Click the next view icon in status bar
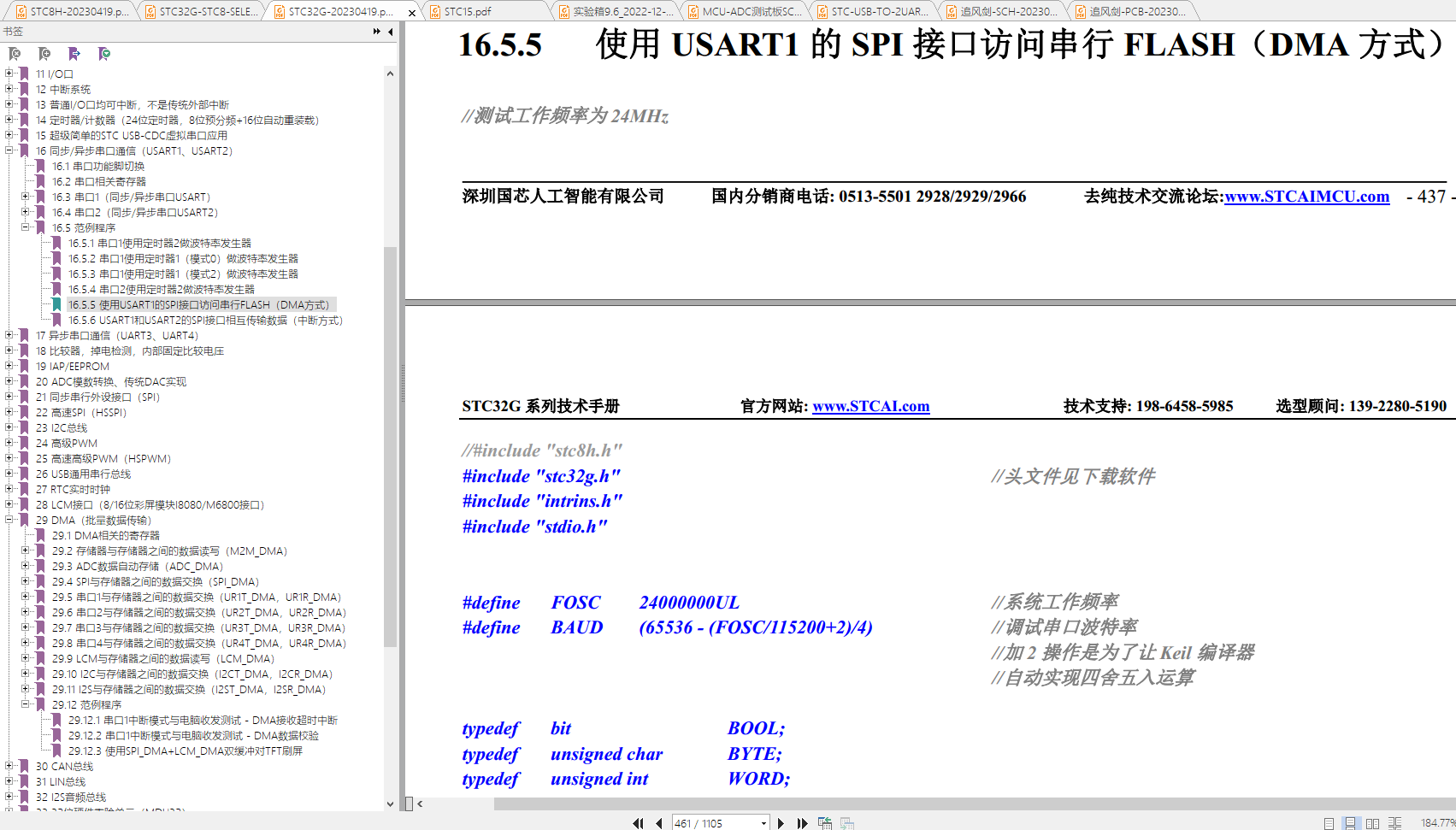 click(847, 823)
